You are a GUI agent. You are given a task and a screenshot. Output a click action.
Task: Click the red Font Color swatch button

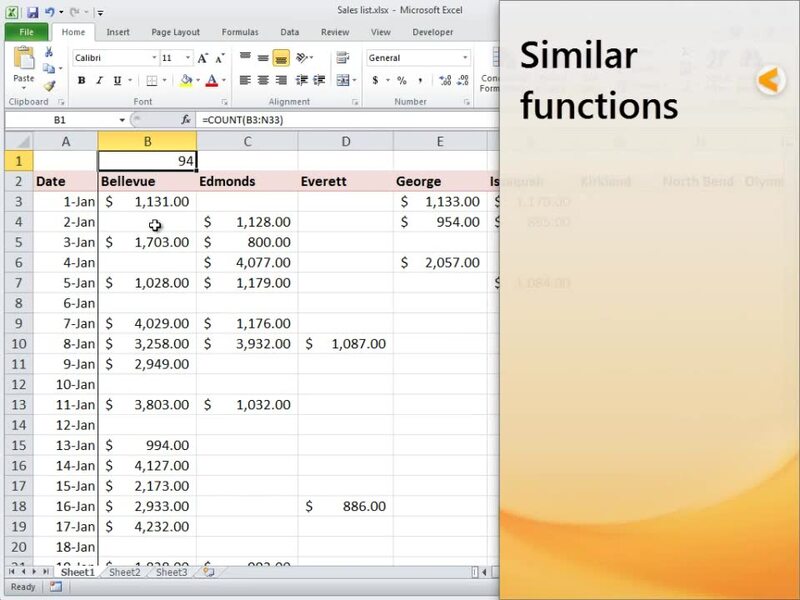click(x=212, y=81)
